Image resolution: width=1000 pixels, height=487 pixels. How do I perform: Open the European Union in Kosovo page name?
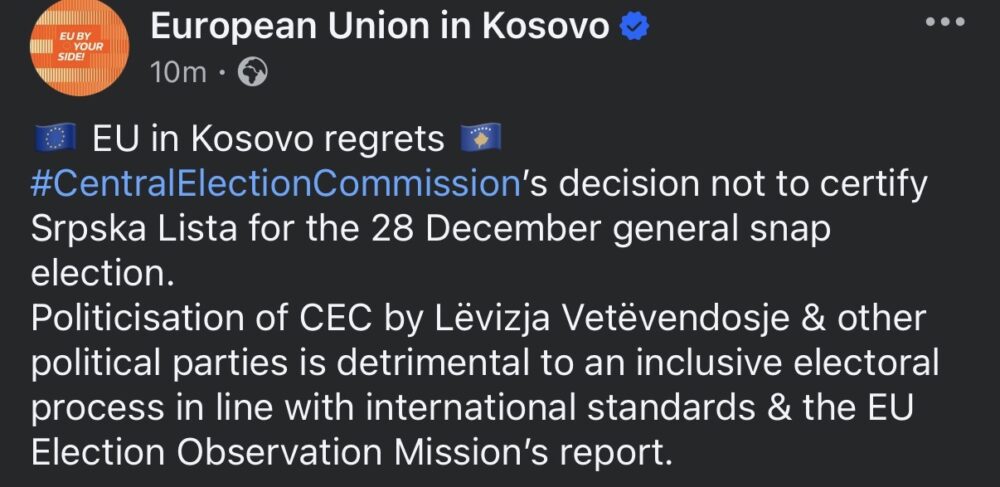click(379, 27)
